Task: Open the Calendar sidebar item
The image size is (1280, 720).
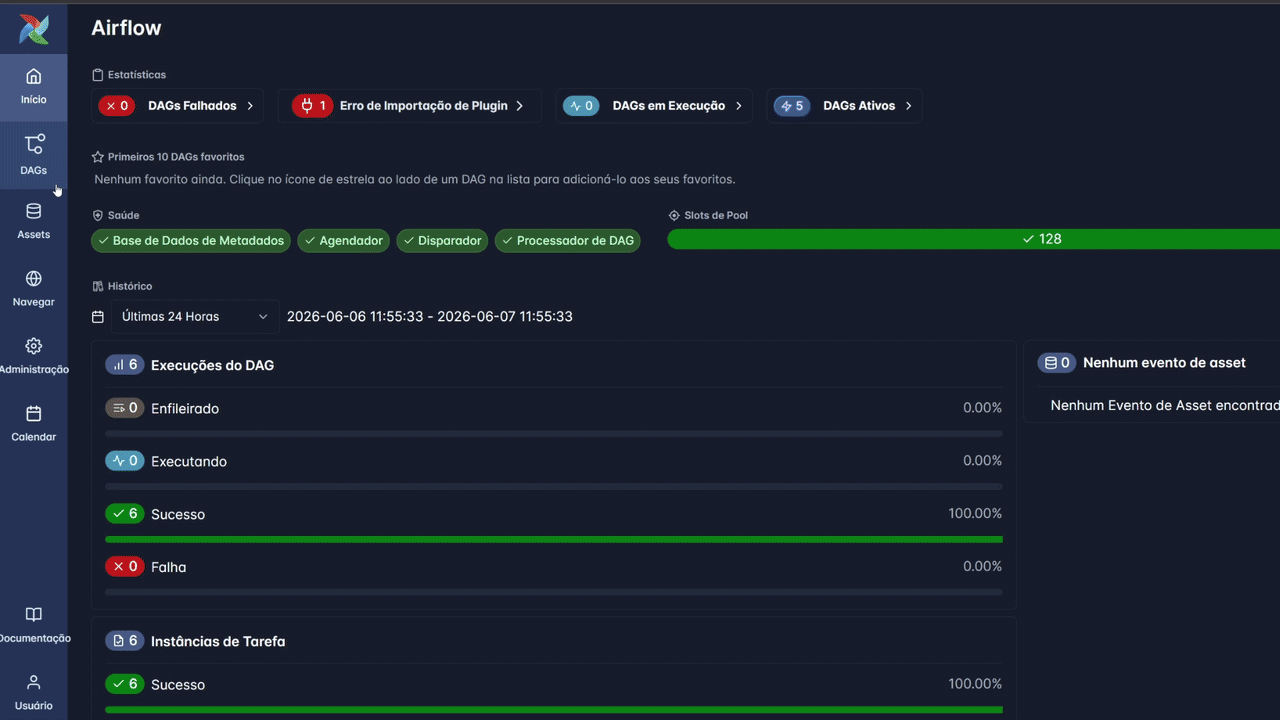Action: [33, 424]
